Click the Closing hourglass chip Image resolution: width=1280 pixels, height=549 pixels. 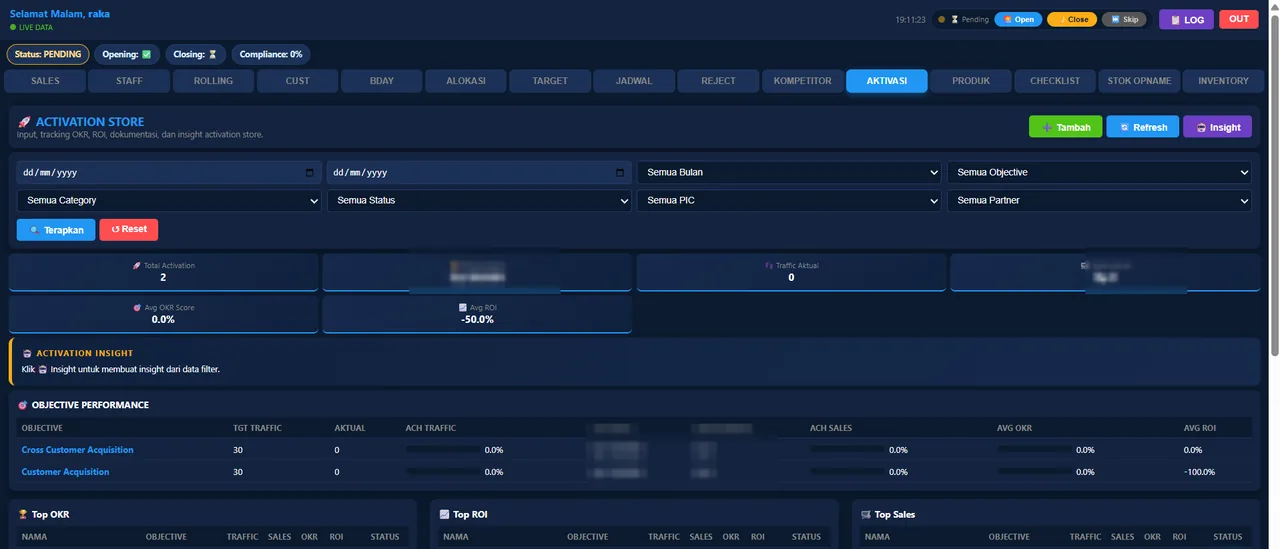tap(196, 54)
